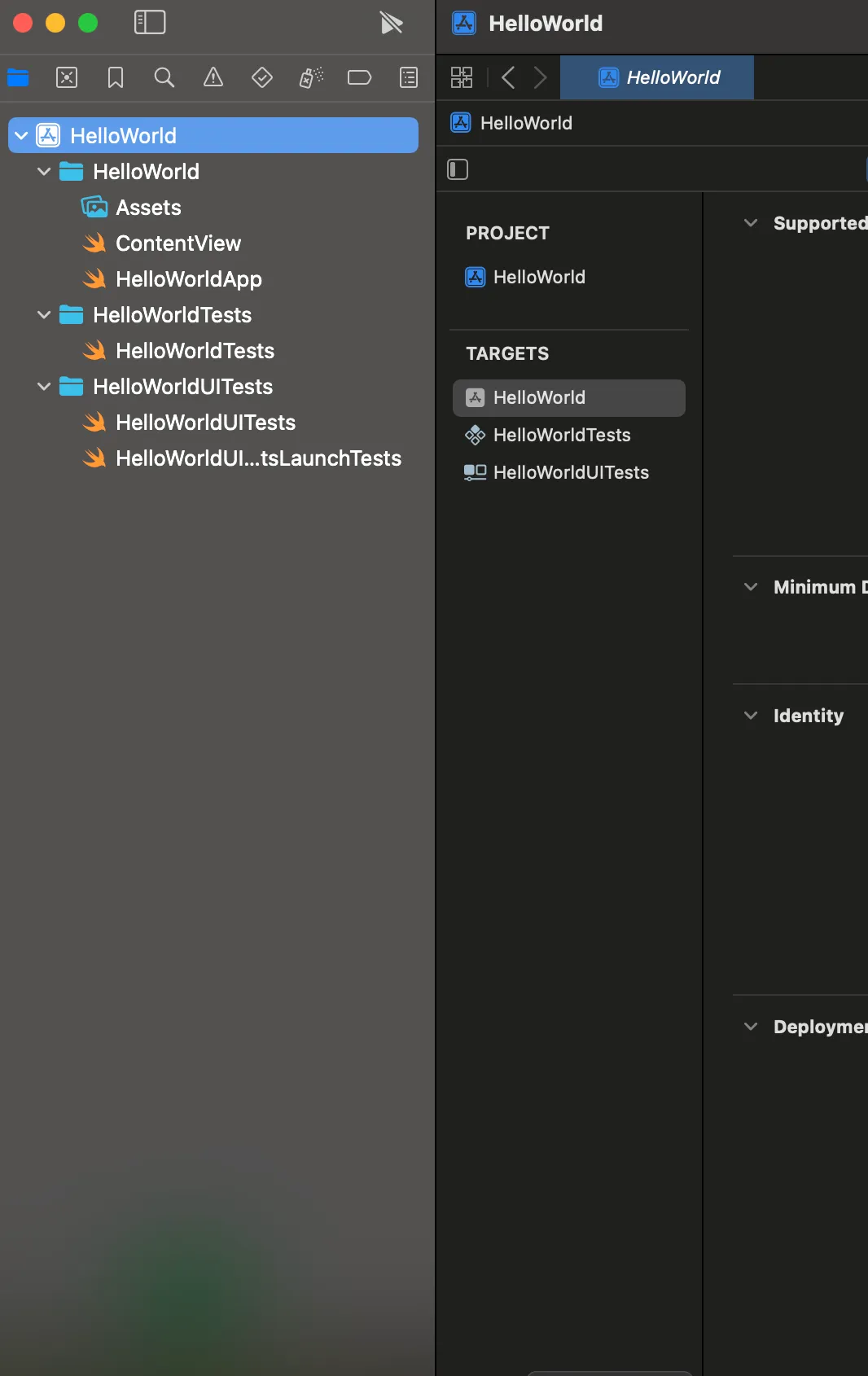Select the HelloWorld editor tab
868x1376 pixels.
[657, 77]
